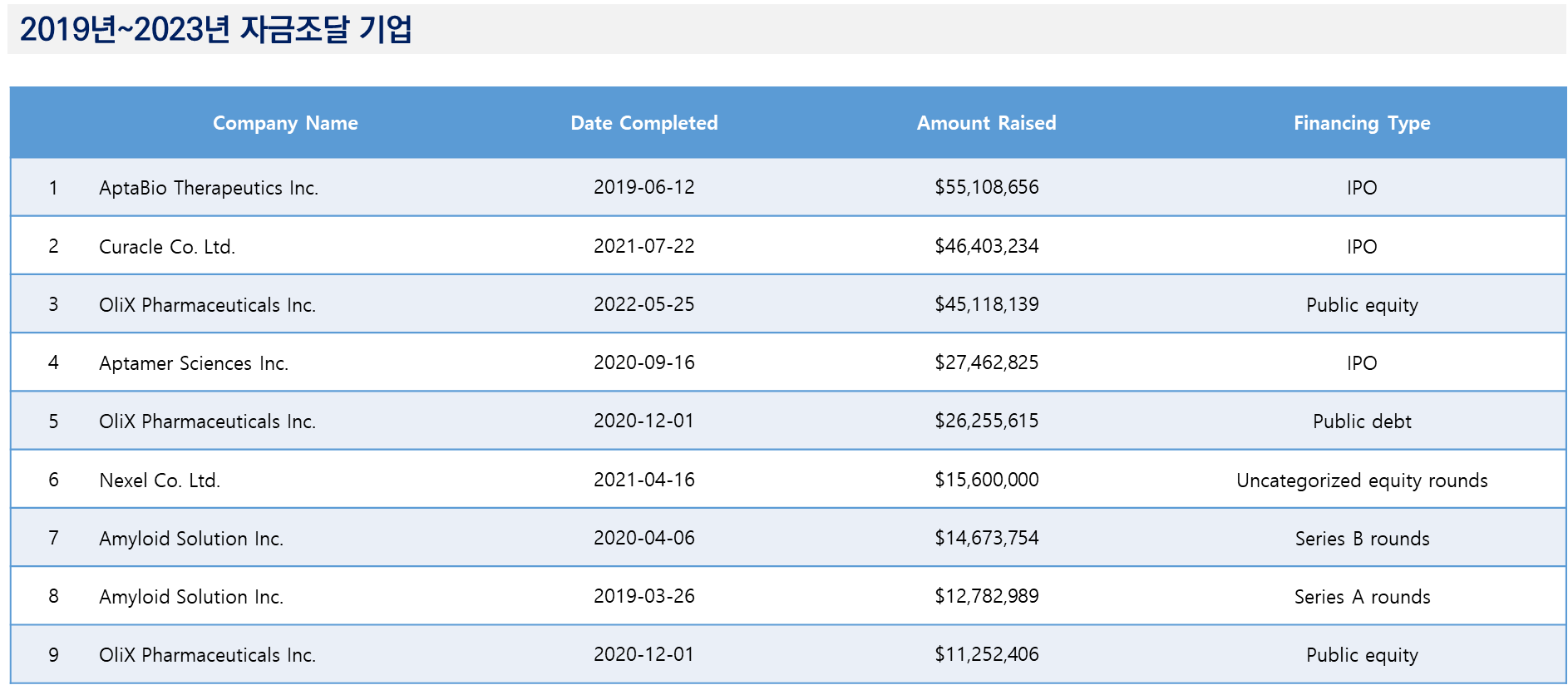This screenshot has height=685, width=1568.
Task: Click 'IPO' in the Aptamer Sciences row
Action: pyautogui.click(x=1362, y=363)
